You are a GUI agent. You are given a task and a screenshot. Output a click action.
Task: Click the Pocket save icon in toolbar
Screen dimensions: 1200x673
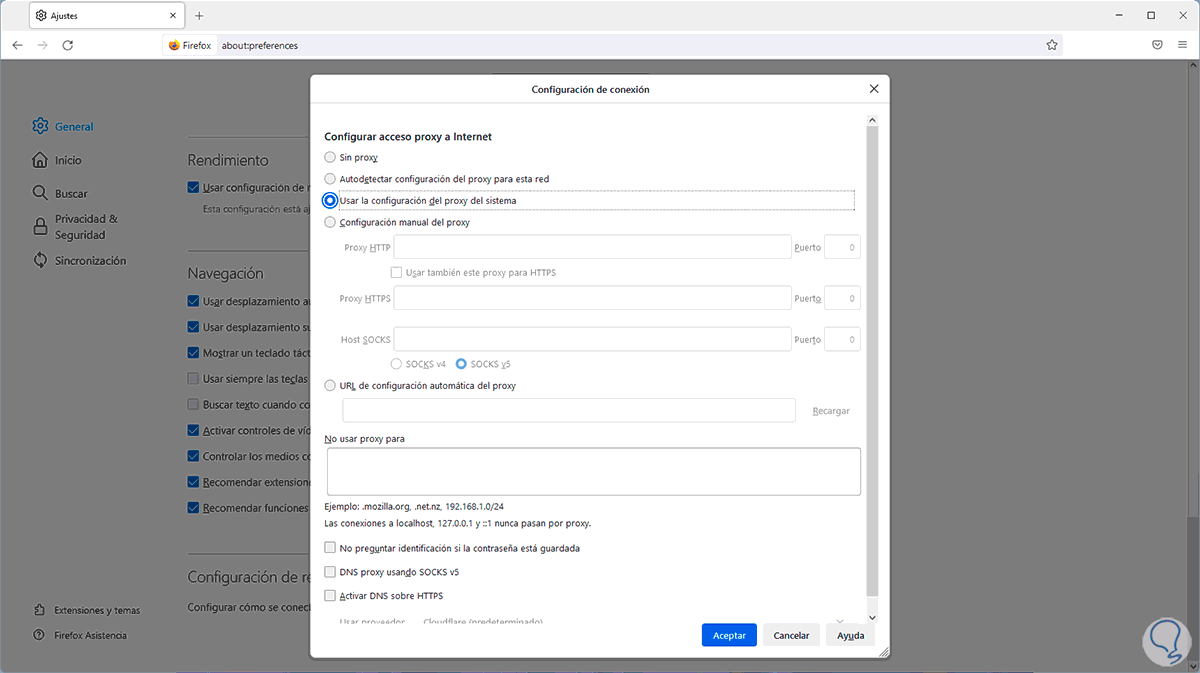1157,45
